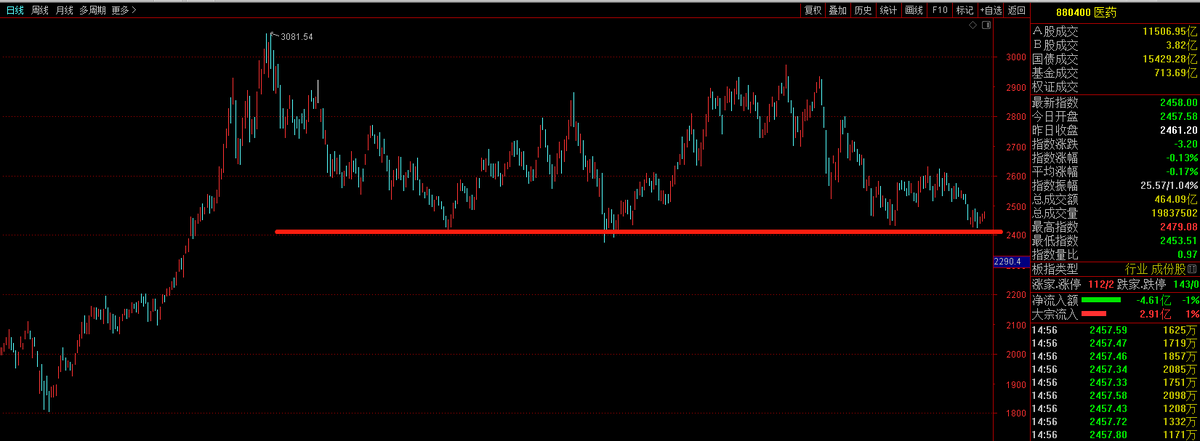Open F10 company info
1200x441 pixels.
(x=939, y=10)
